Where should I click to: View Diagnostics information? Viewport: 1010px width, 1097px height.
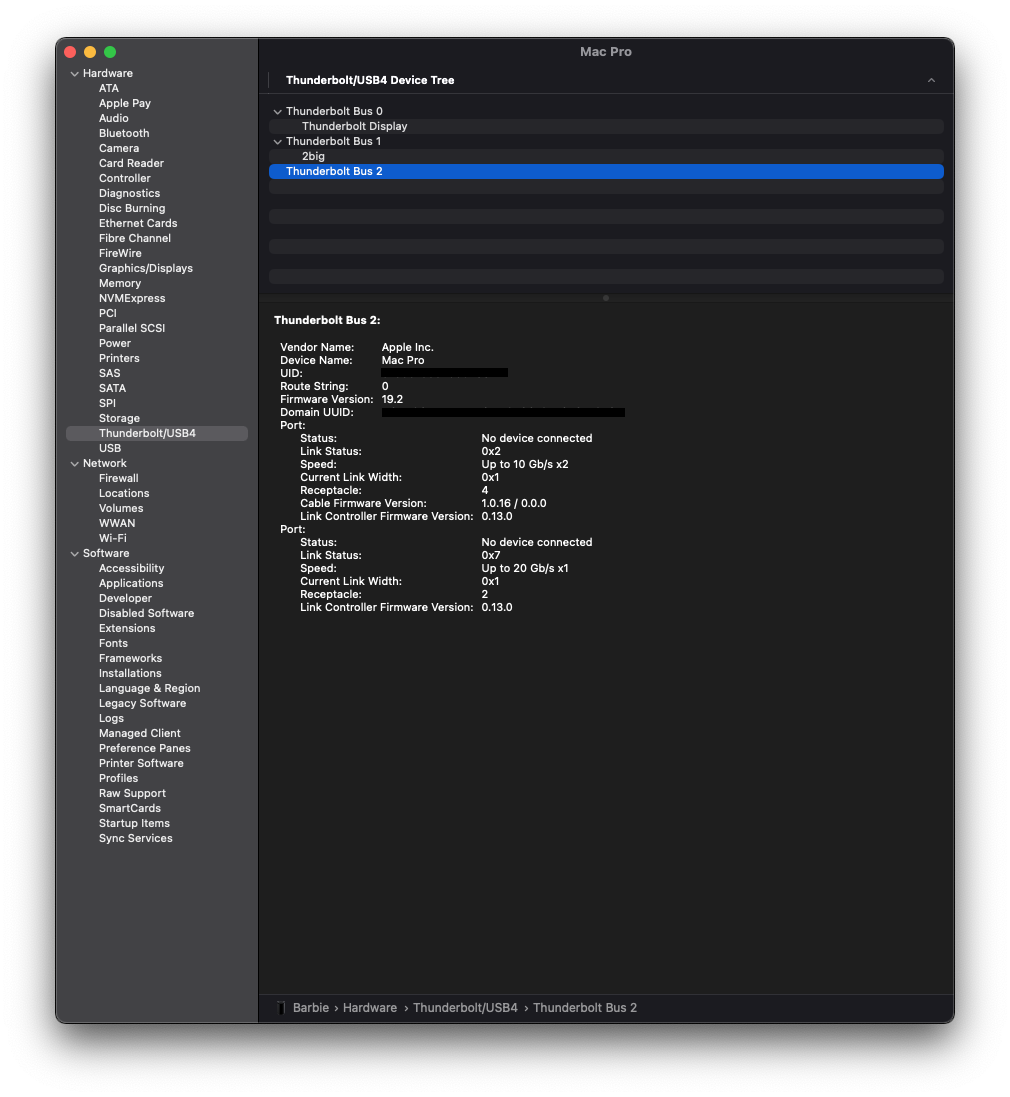point(129,193)
